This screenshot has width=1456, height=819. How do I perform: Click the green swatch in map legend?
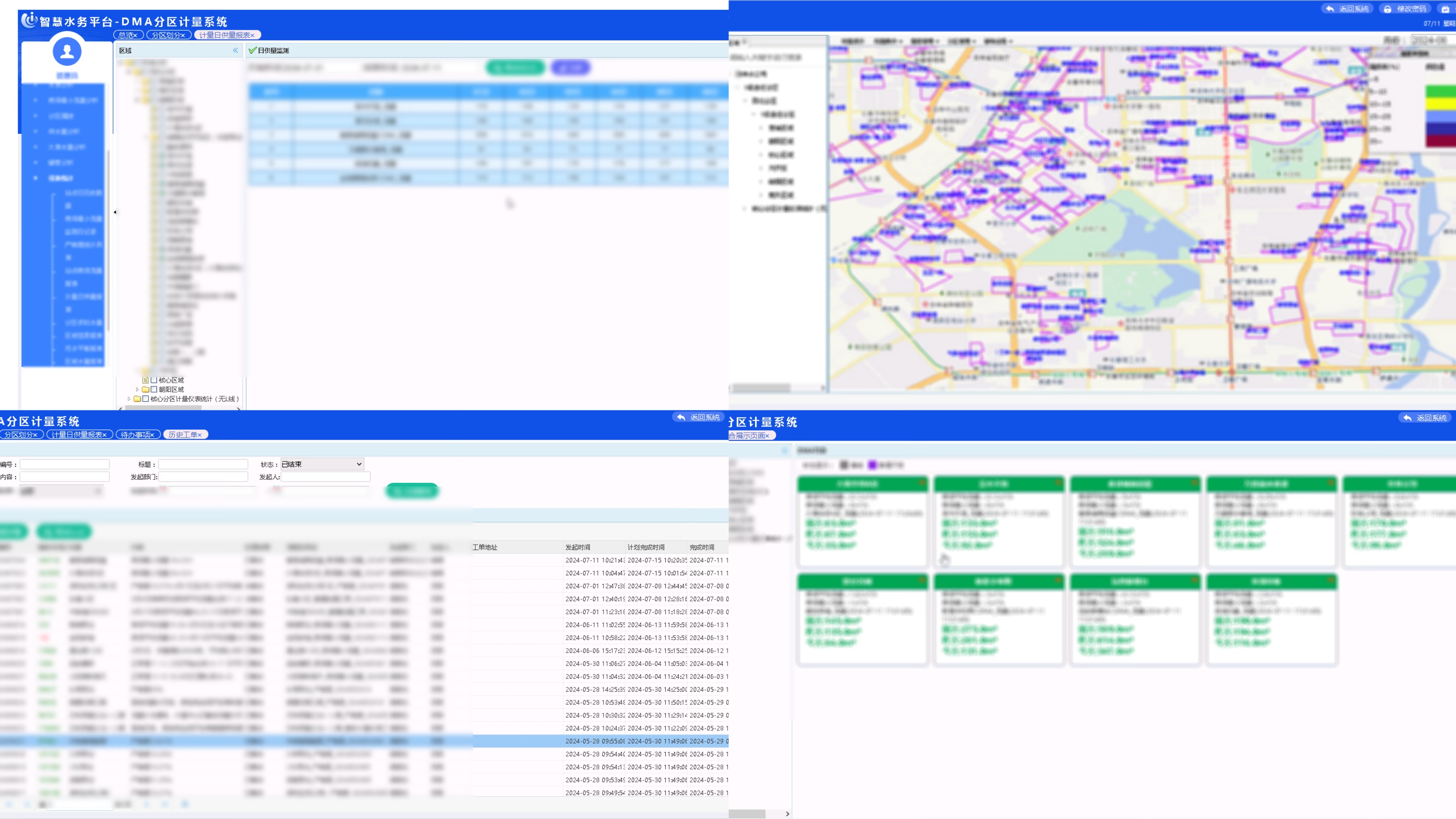[1440, 91]
